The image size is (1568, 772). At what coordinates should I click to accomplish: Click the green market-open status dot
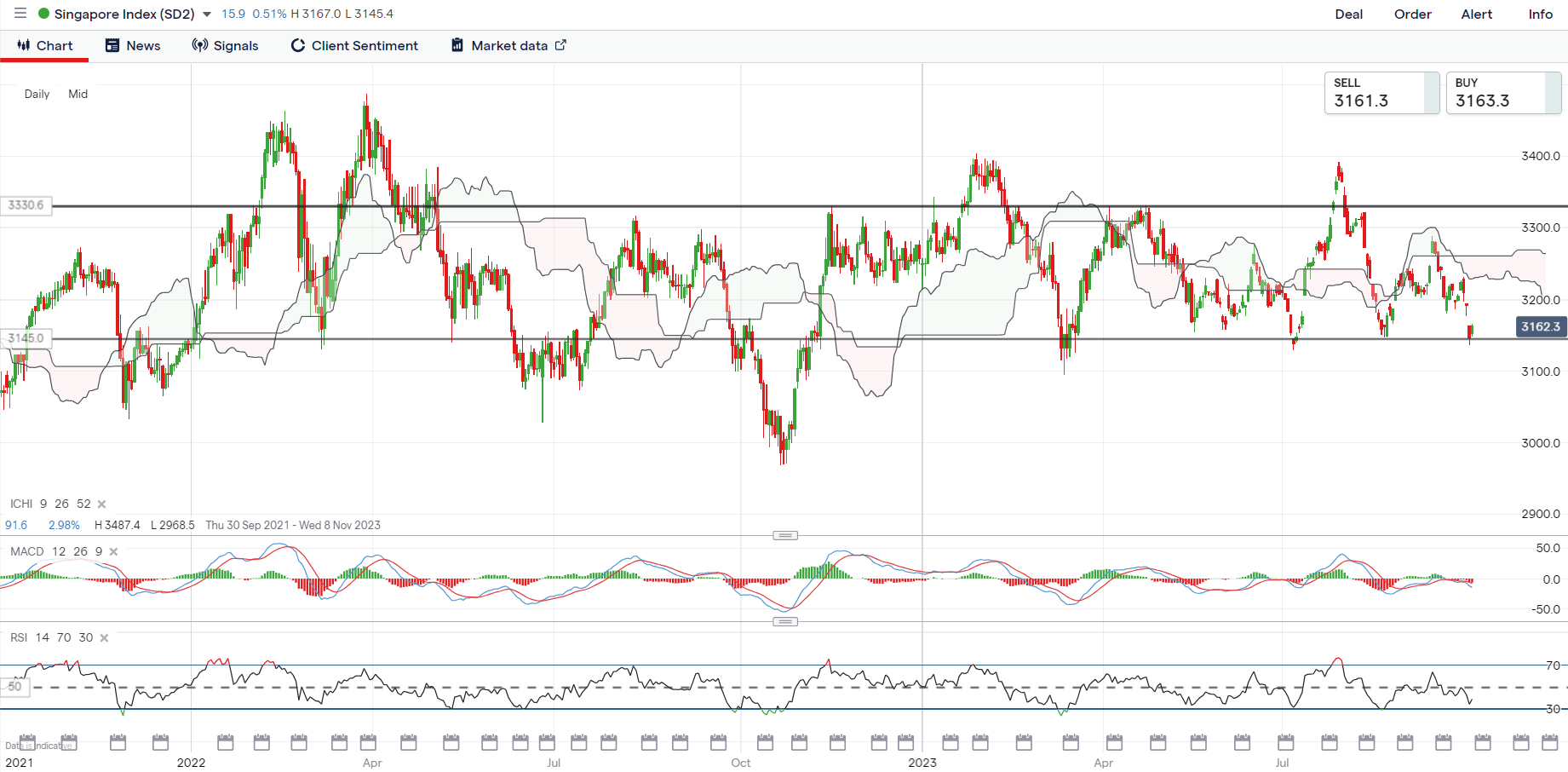pos(44,14)
